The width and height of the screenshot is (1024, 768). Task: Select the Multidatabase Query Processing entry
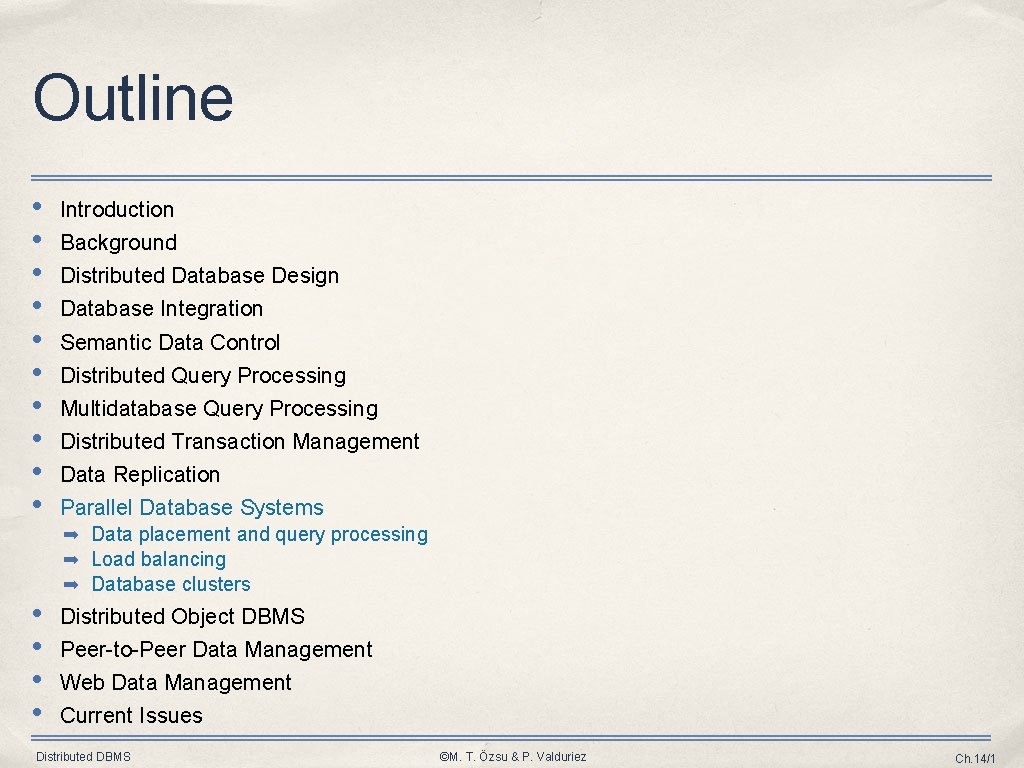pos(220,409)
